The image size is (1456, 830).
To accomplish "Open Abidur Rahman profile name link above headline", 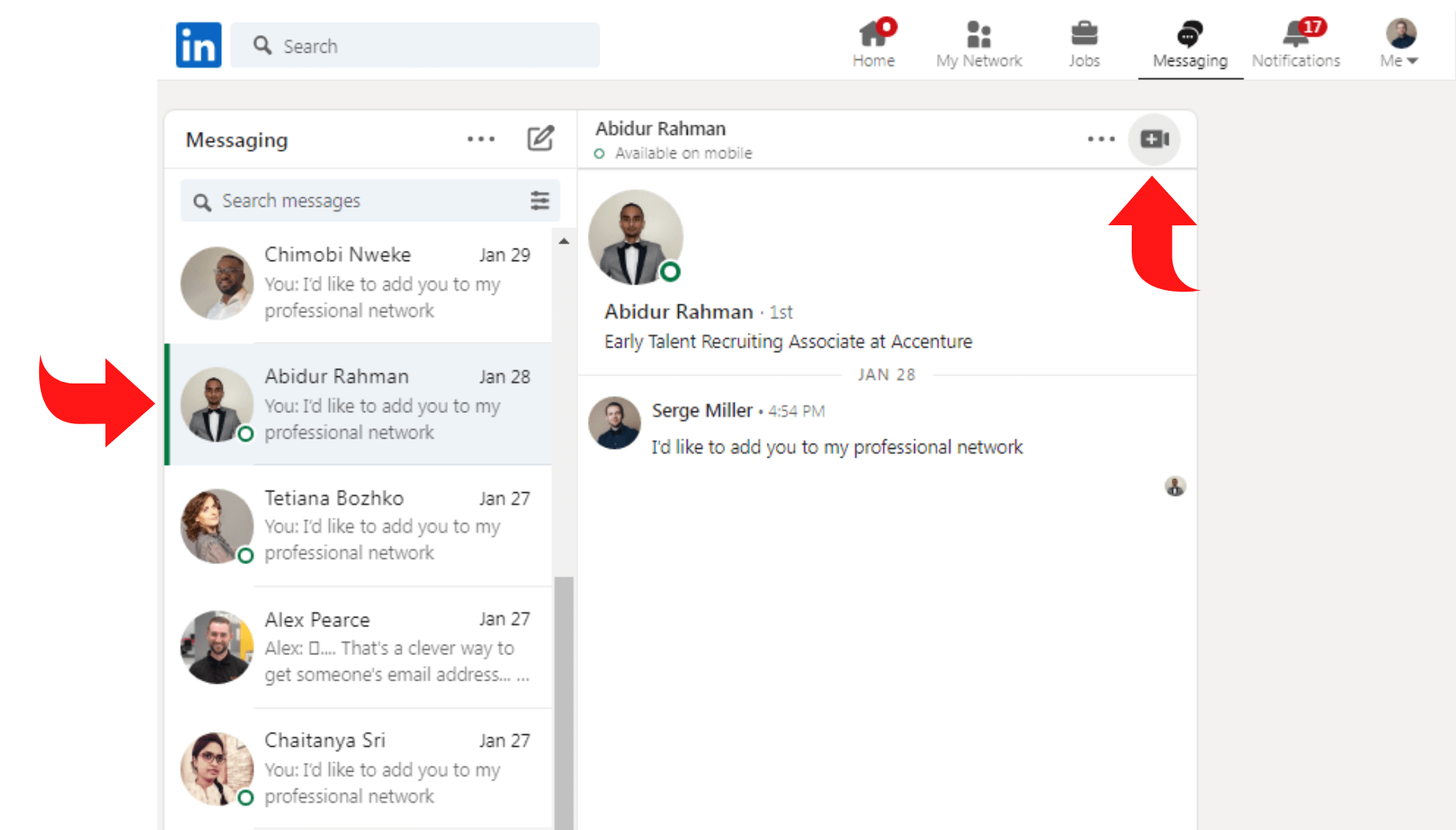I will [679, 312].
